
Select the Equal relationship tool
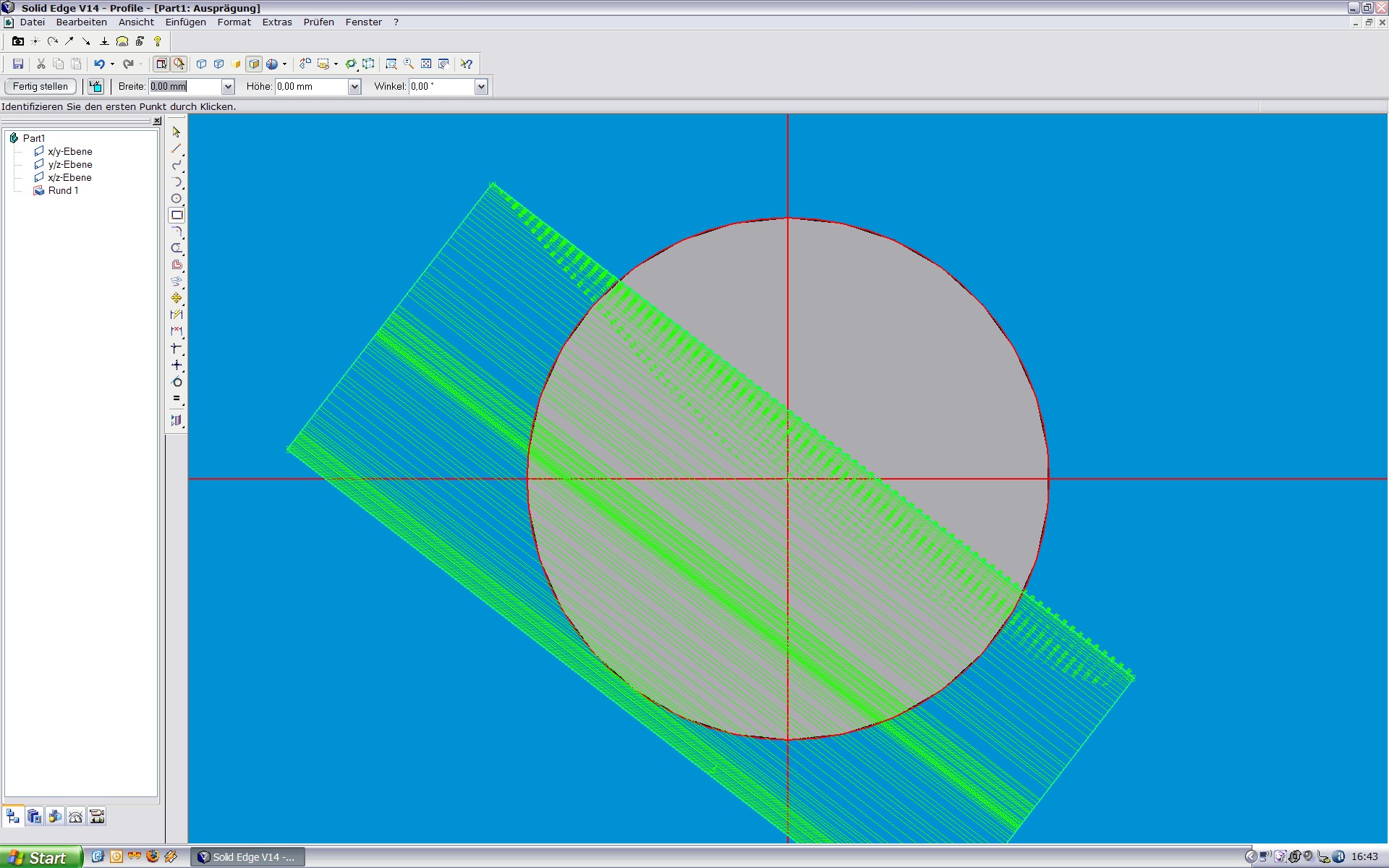click(177, 398)
